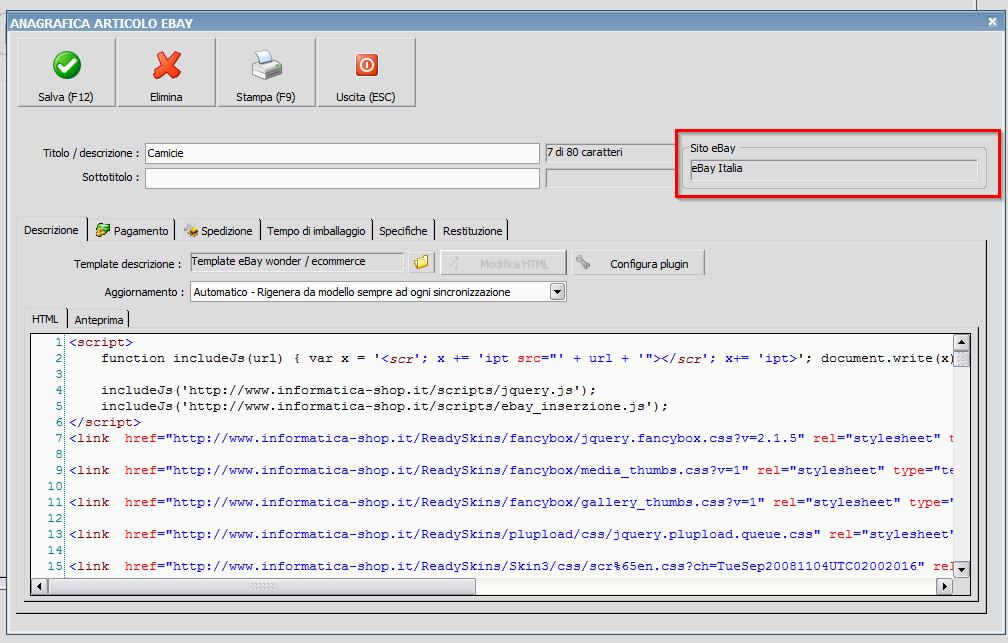This screenshot has height=643, width=1008.
Task: Click the red power Uscita (ESC) icon
Action: [x=366, y=66]
